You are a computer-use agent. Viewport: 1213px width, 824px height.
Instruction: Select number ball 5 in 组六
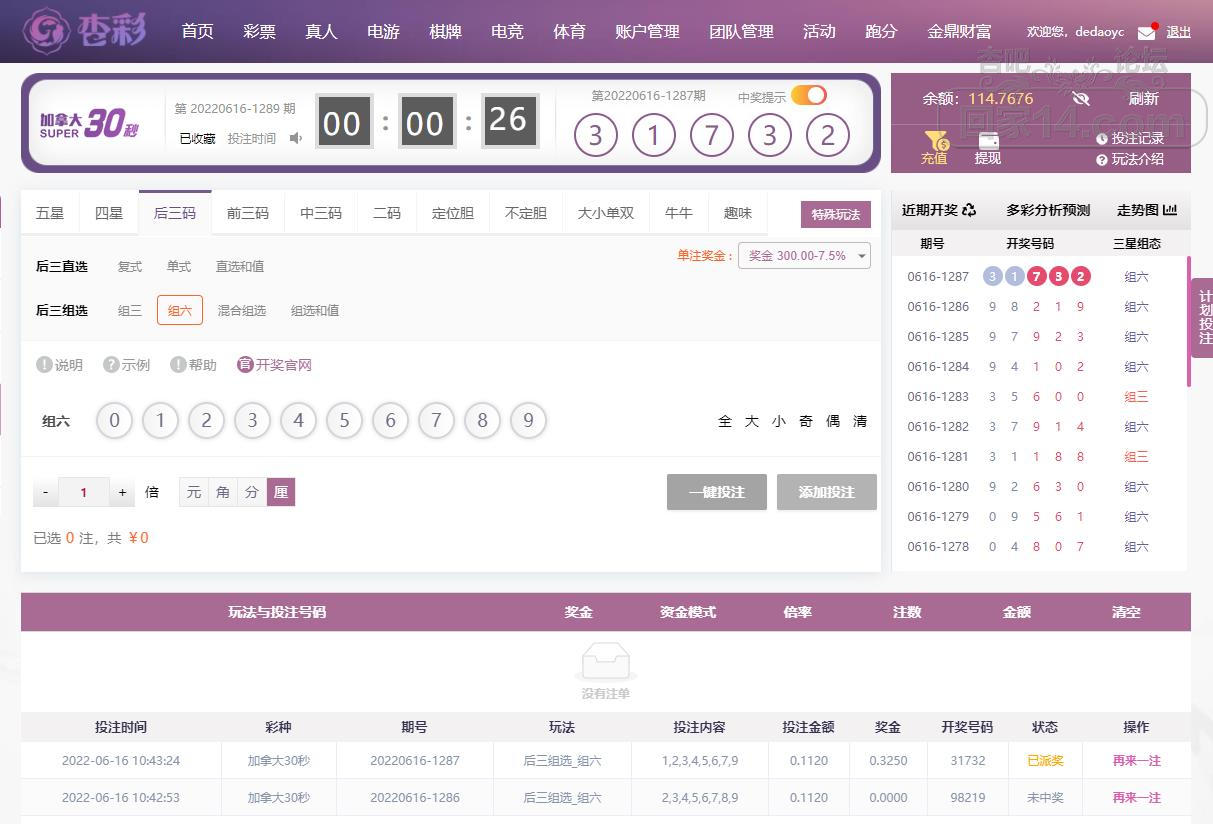(x=344, y=421)
